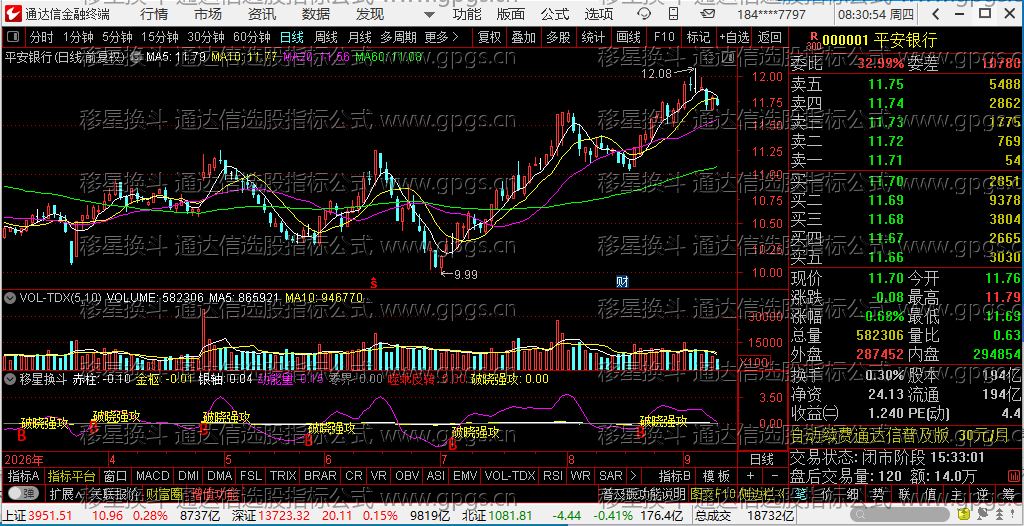This screenshot has width=1024, height=526.
Task: Click the 复权 toolbar button
Action: (x=489, y=37)
